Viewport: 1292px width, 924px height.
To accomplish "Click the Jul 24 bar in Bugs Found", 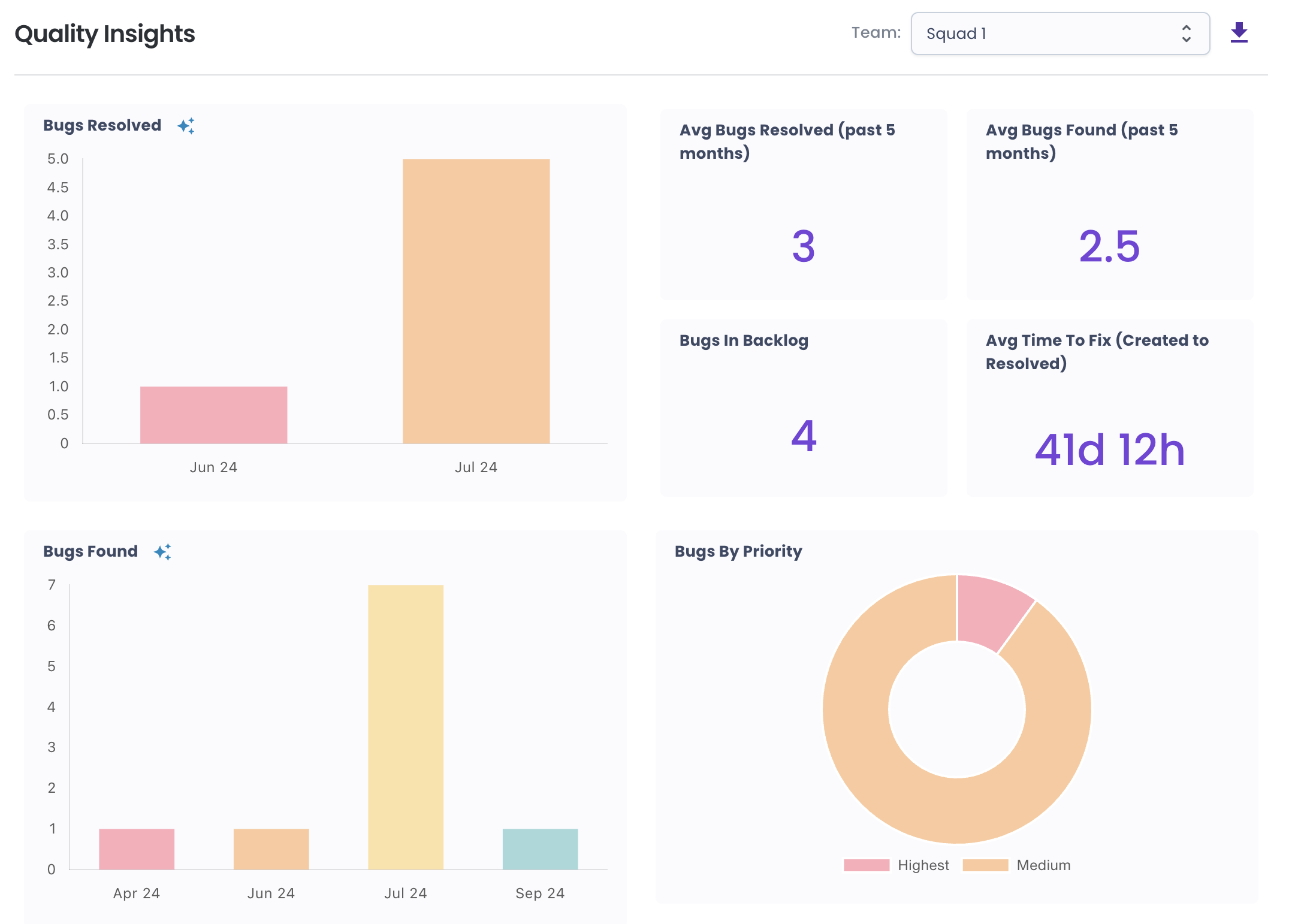I will (x=406, y=726).
